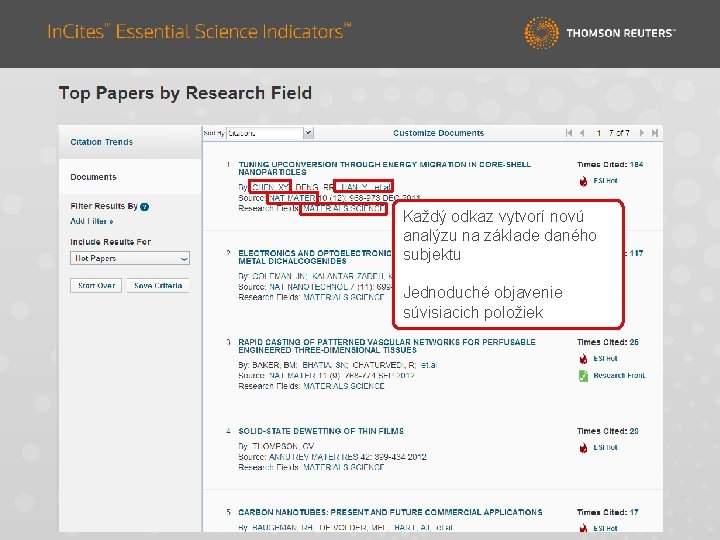The height and width of the screenshot is (540, 720).
Task: Open paper Carbon Nanotubes Present and Future
Action: click(390, 512)
